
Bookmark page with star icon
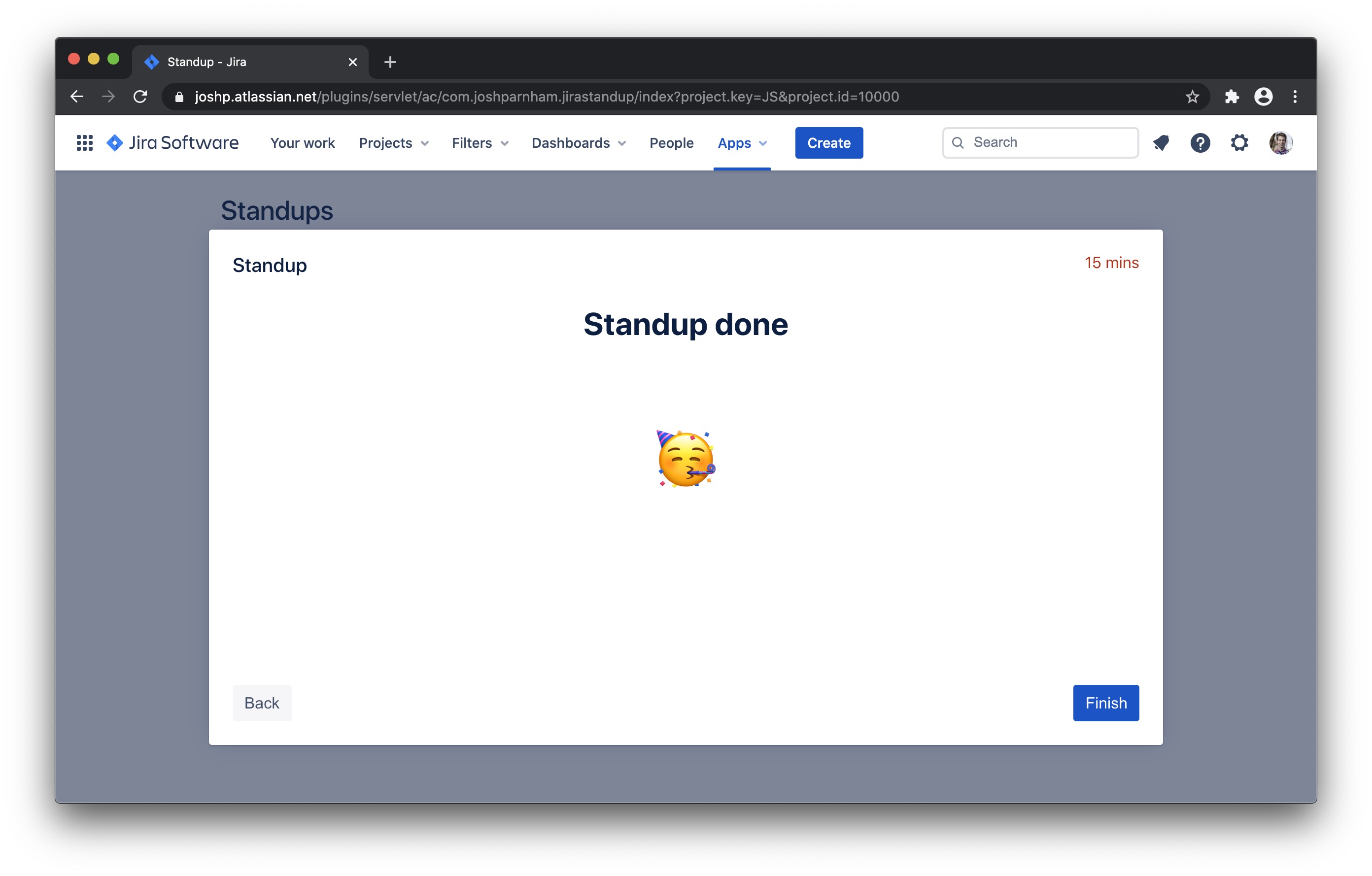click(x=1192, y=97)
